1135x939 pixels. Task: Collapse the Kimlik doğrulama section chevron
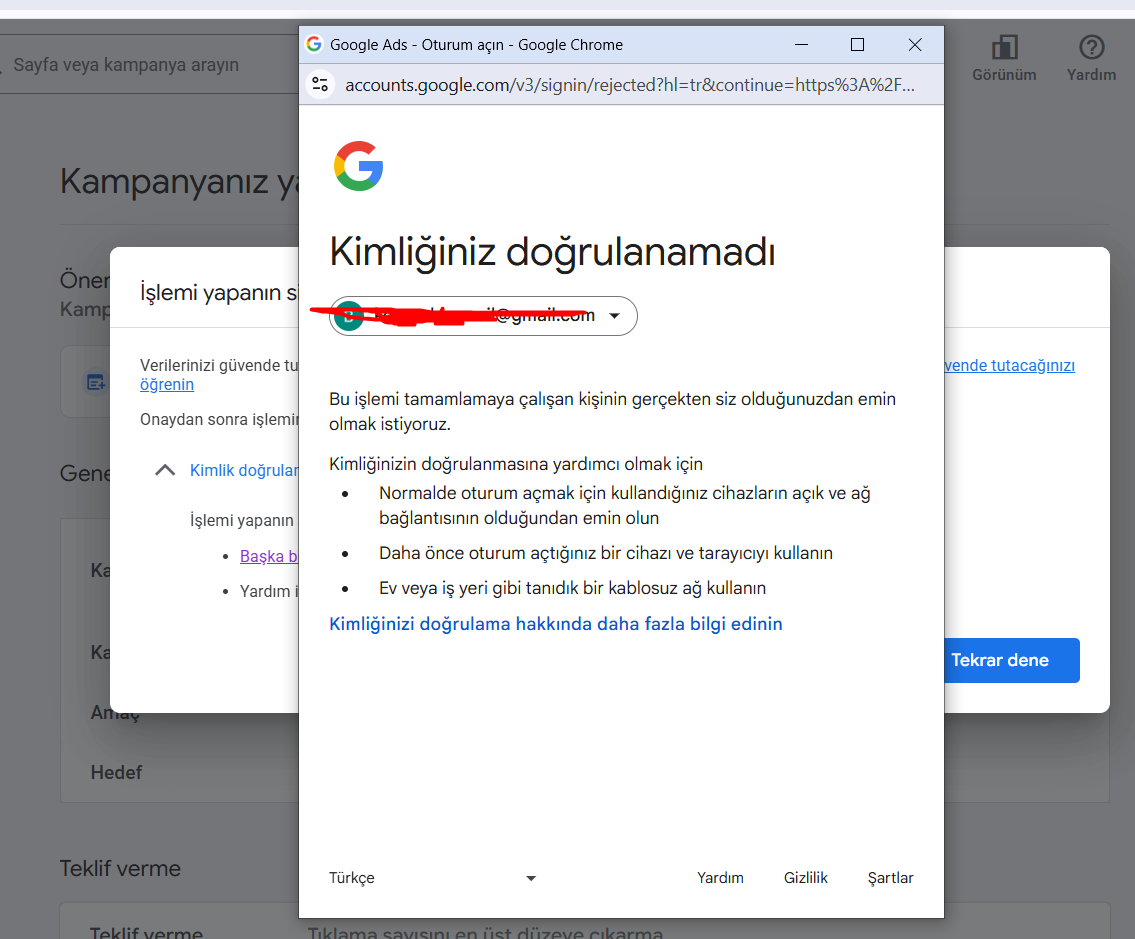coord(165,470)
